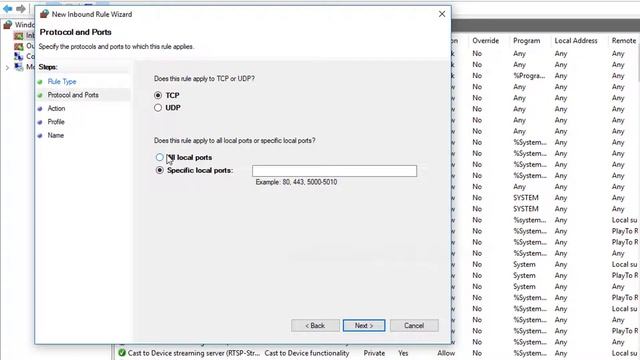Click the blue bullet beside Profile
Screen dimensions: 640x360
pyautogui.click(x=40, y=122)
